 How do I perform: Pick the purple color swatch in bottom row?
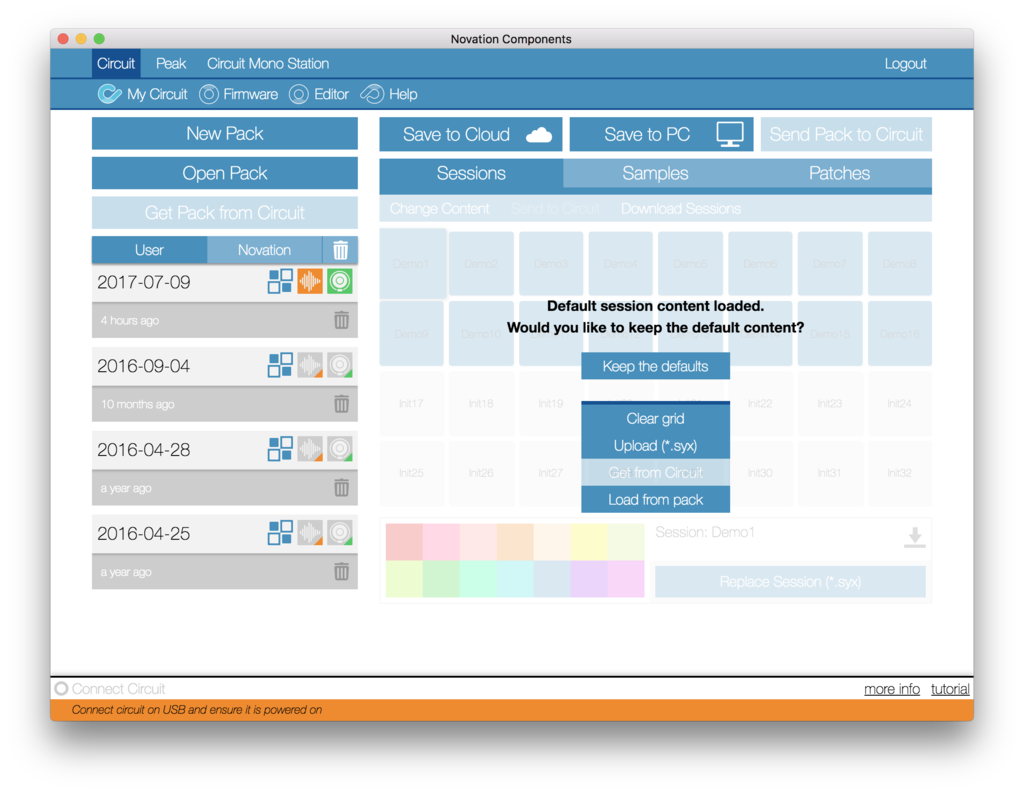click(589, 579)
